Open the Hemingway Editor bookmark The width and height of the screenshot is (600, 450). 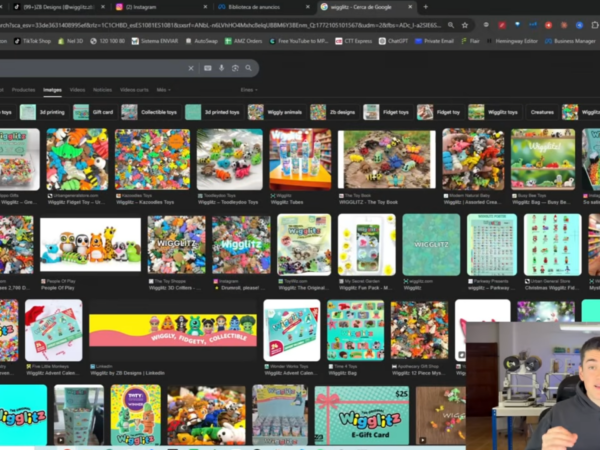[512, 41]
